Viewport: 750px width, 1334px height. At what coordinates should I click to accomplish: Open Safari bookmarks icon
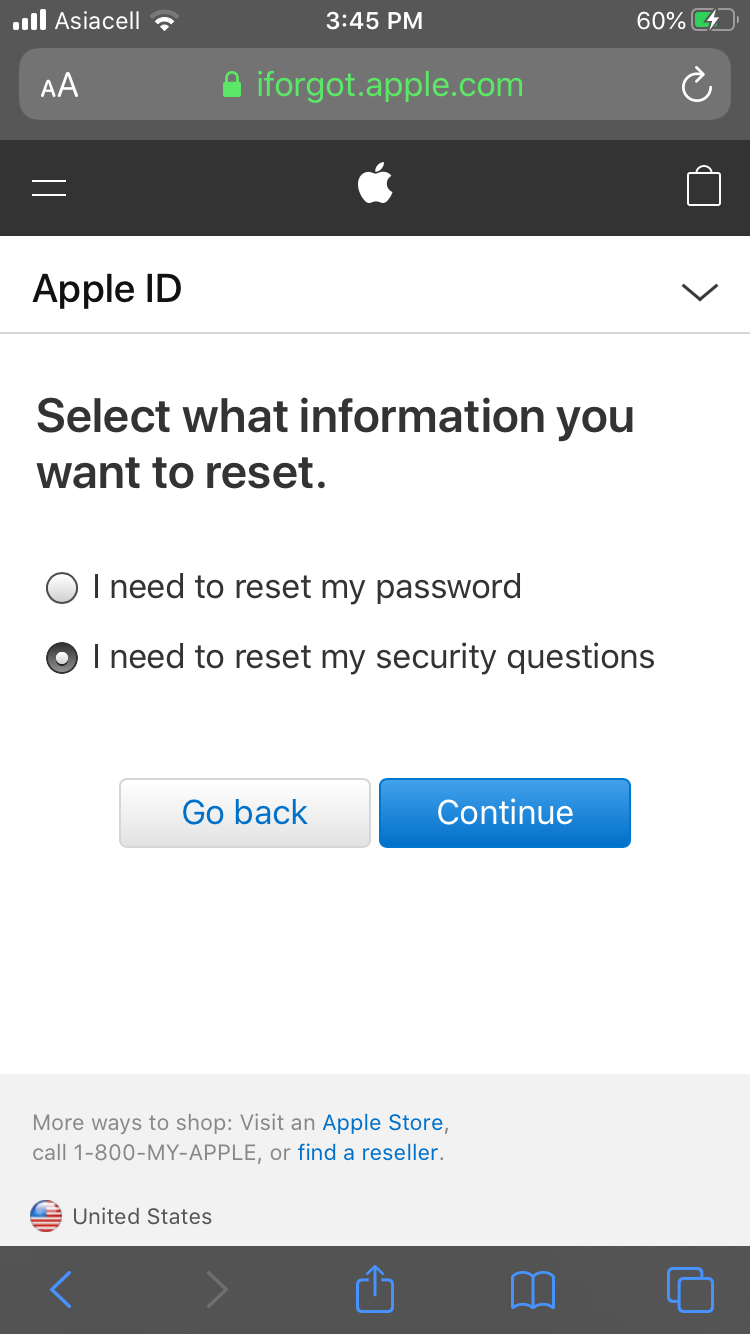point(532,1289)
